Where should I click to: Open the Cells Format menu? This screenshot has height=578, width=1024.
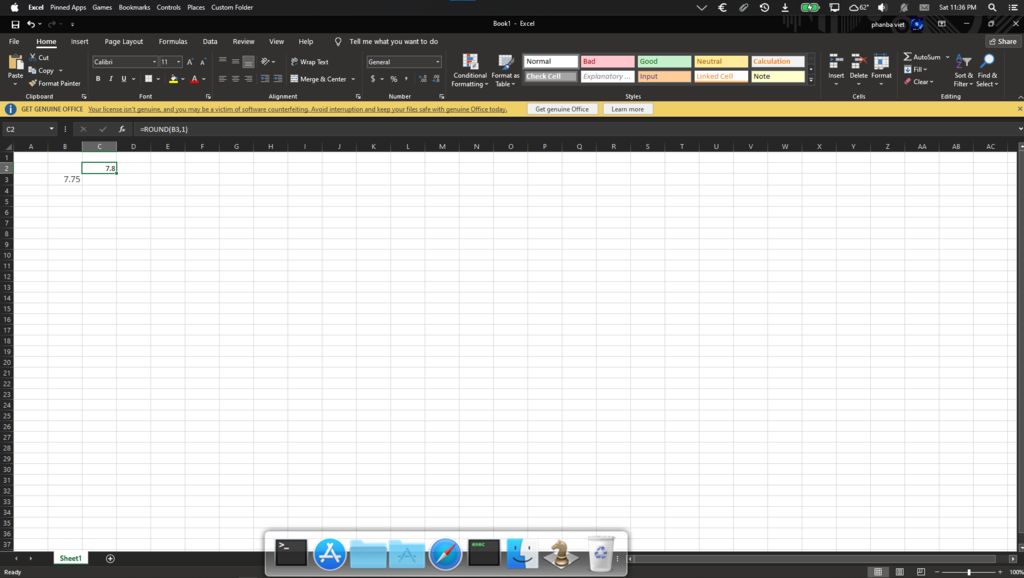[x=881, y=69]
